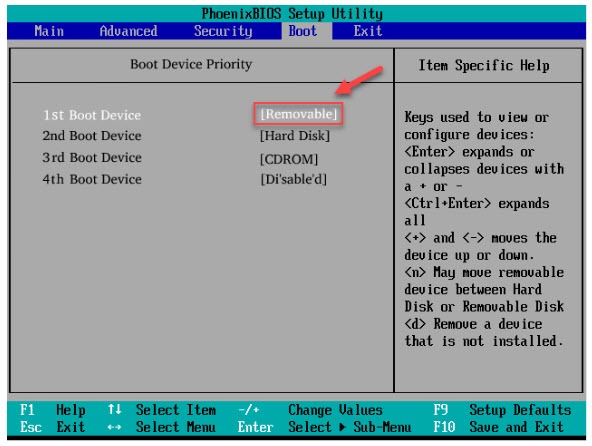Switch to the Advanced tab
The image size is (592, 446).
tap(128, 31)
